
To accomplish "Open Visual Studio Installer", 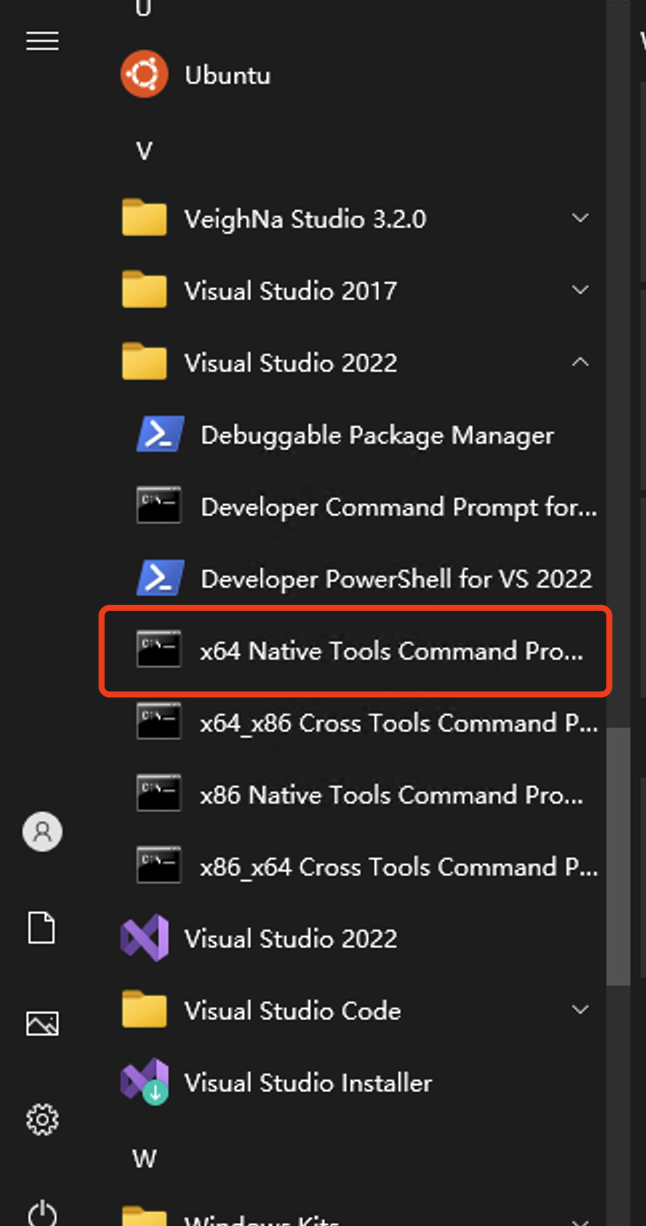I will pos(357,1083).
